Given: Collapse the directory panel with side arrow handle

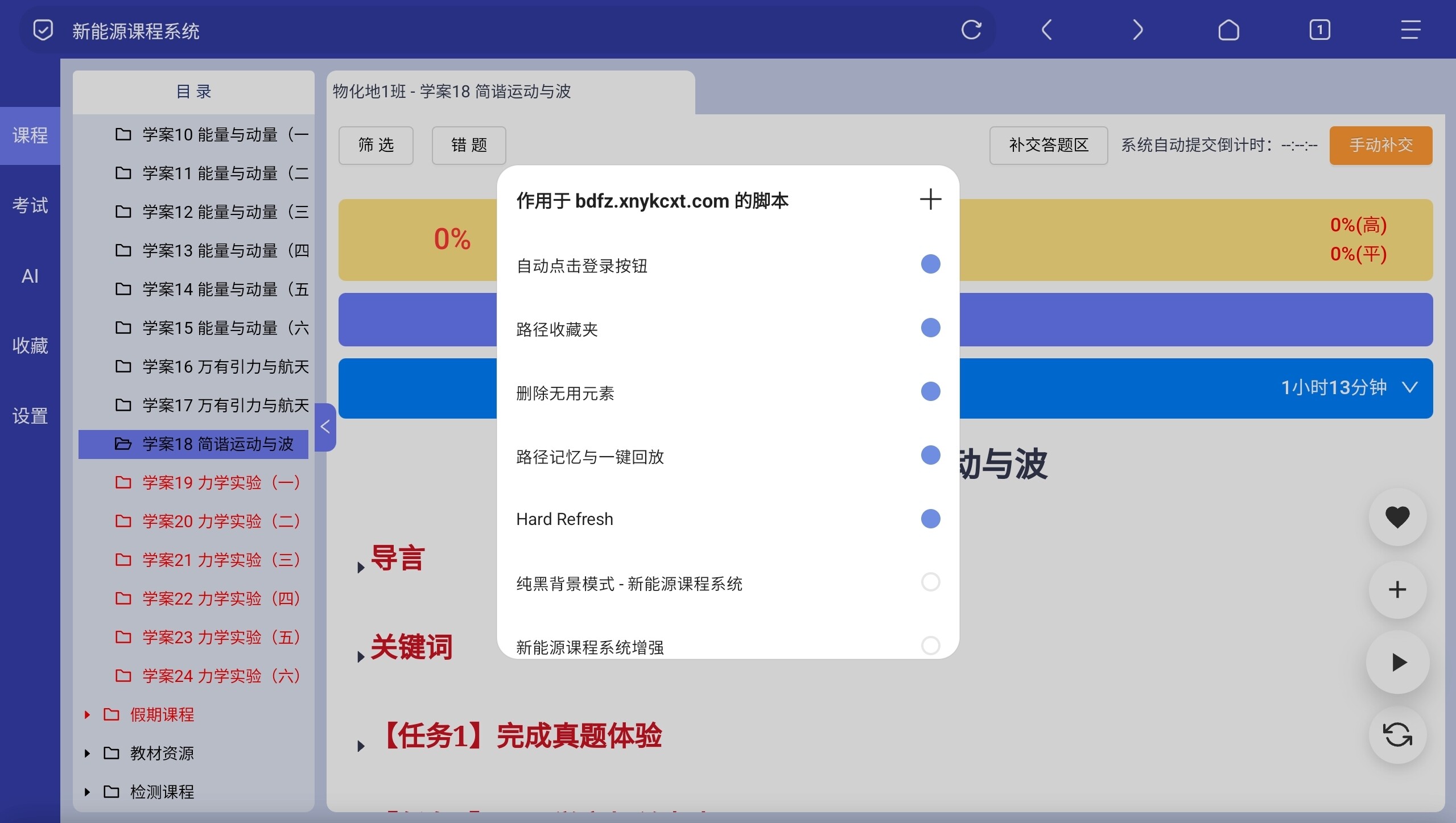Looking at the screenshot, I should [325, 427].
